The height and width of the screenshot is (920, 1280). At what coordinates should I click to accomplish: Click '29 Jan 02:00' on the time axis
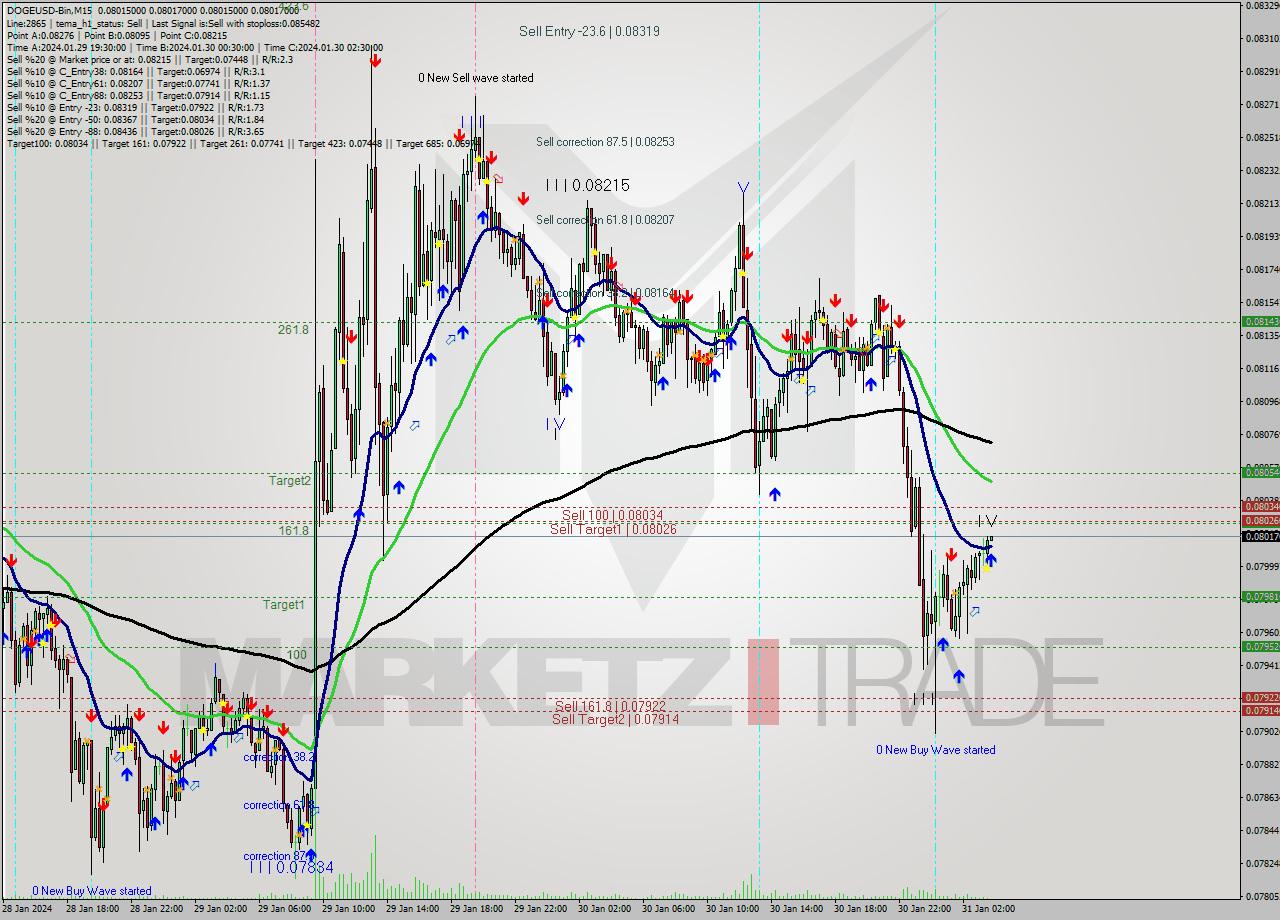pyautogui.click(x=219, y=909)
